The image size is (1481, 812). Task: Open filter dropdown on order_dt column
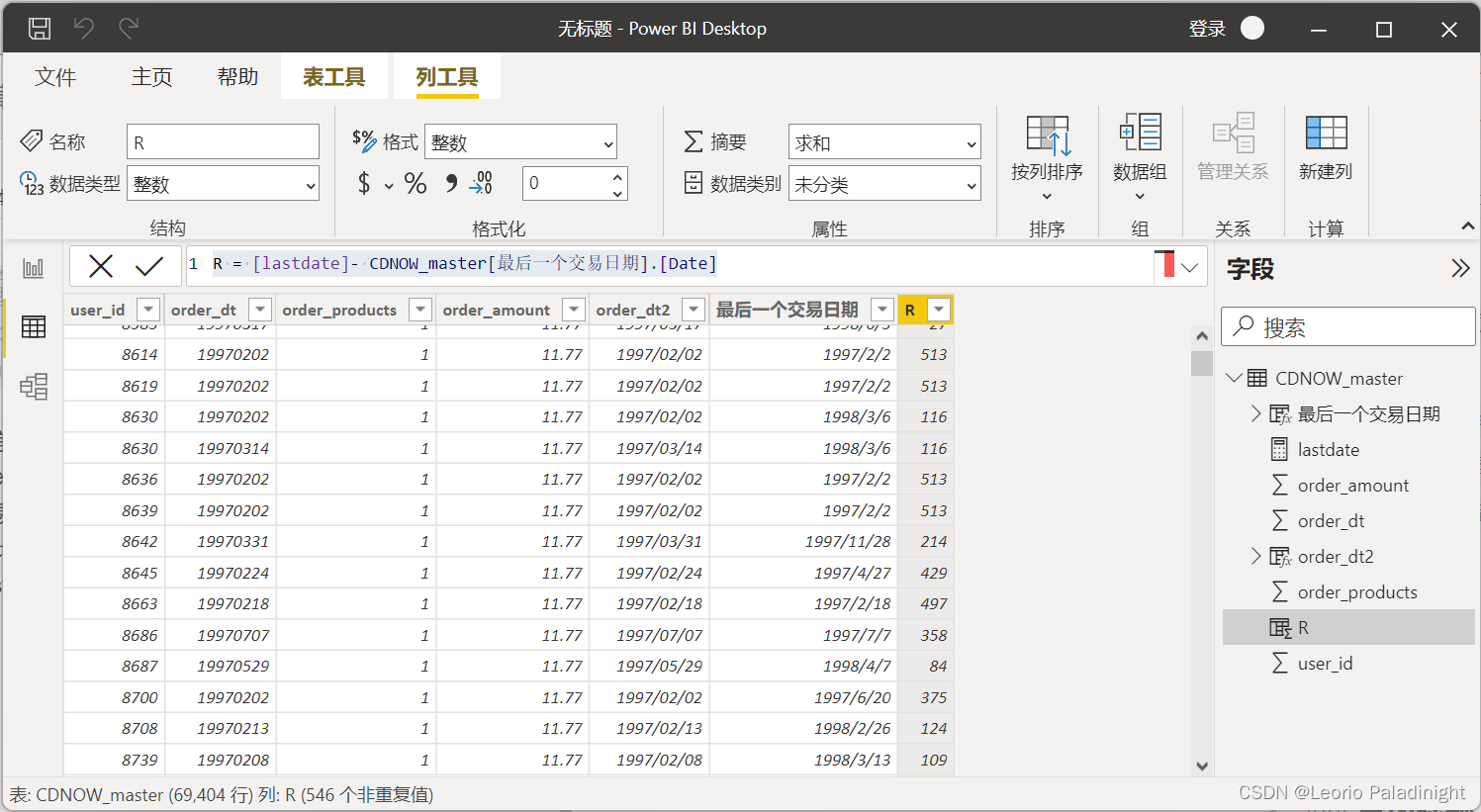point(259,310)
